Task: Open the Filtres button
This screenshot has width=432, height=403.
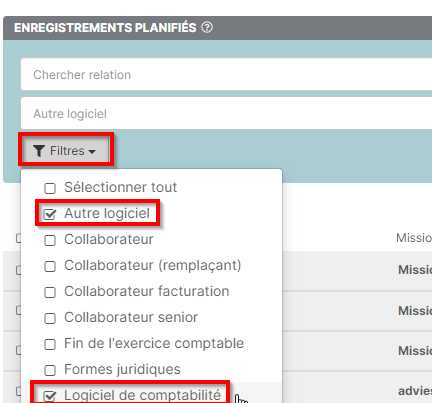Action: (x=66, y=151)
